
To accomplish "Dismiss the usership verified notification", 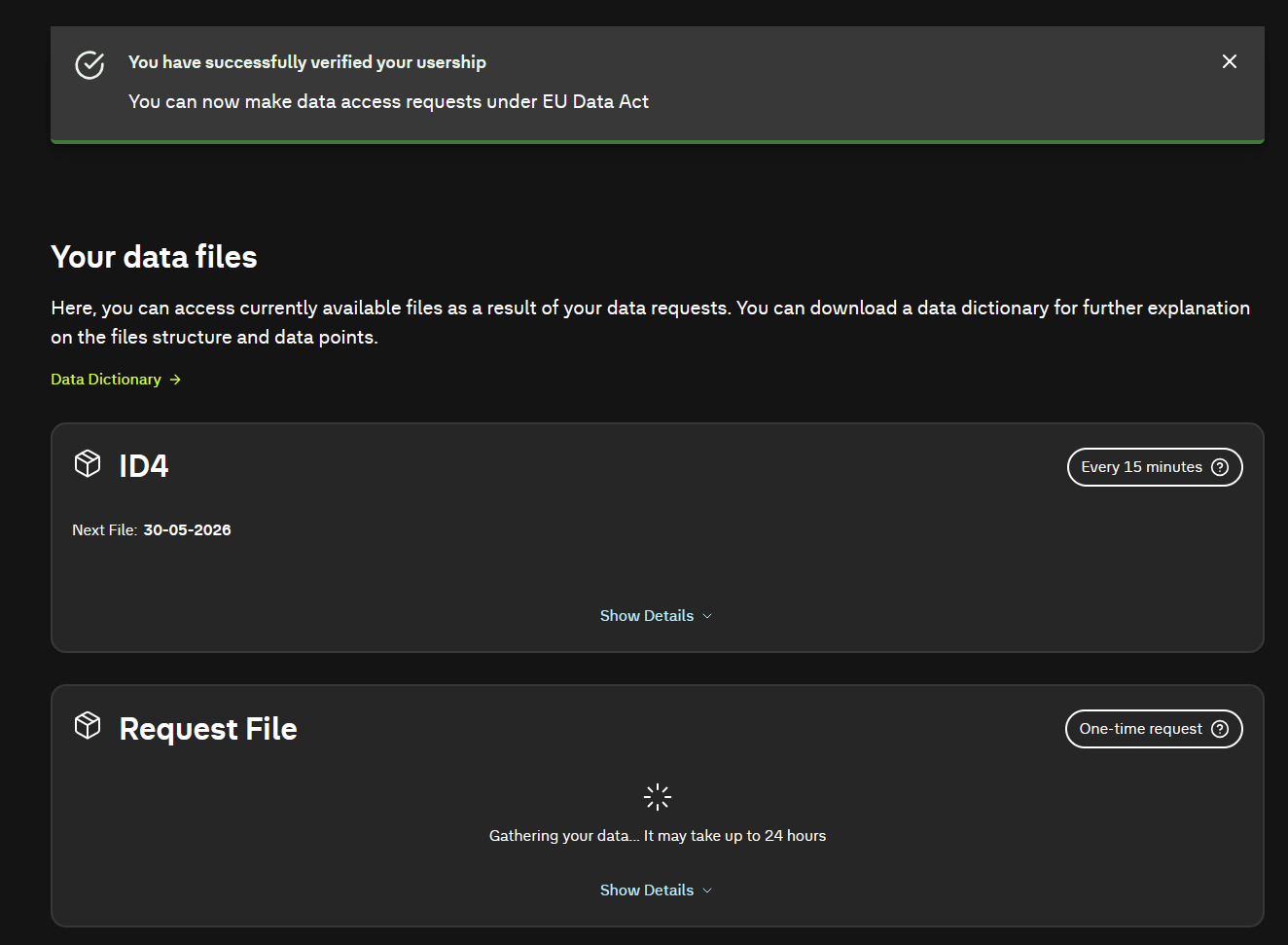I will [1230, 61].
